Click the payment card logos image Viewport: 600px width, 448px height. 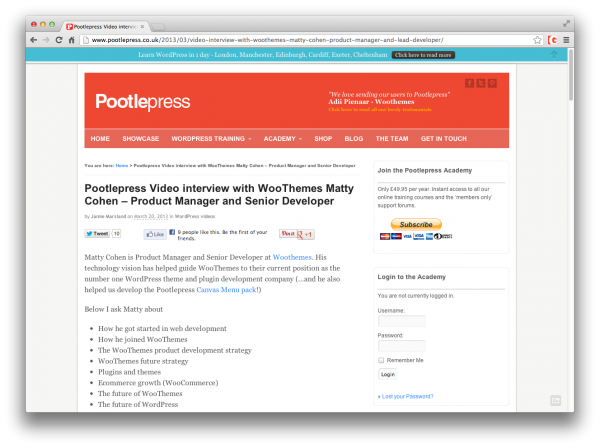pyautogui.click(x=416, y=236)
